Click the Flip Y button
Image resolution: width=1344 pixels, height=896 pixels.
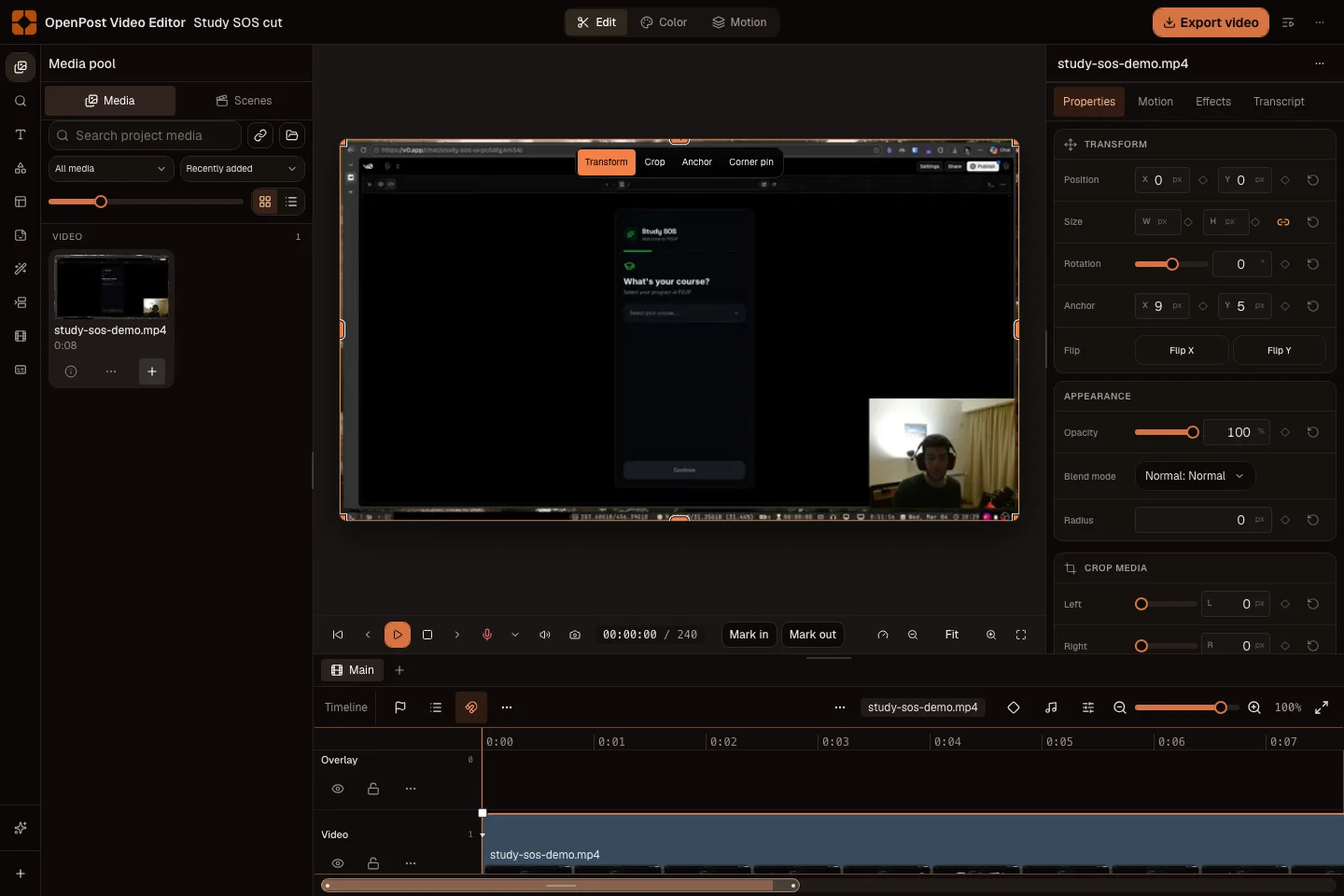click(1280, 351)
